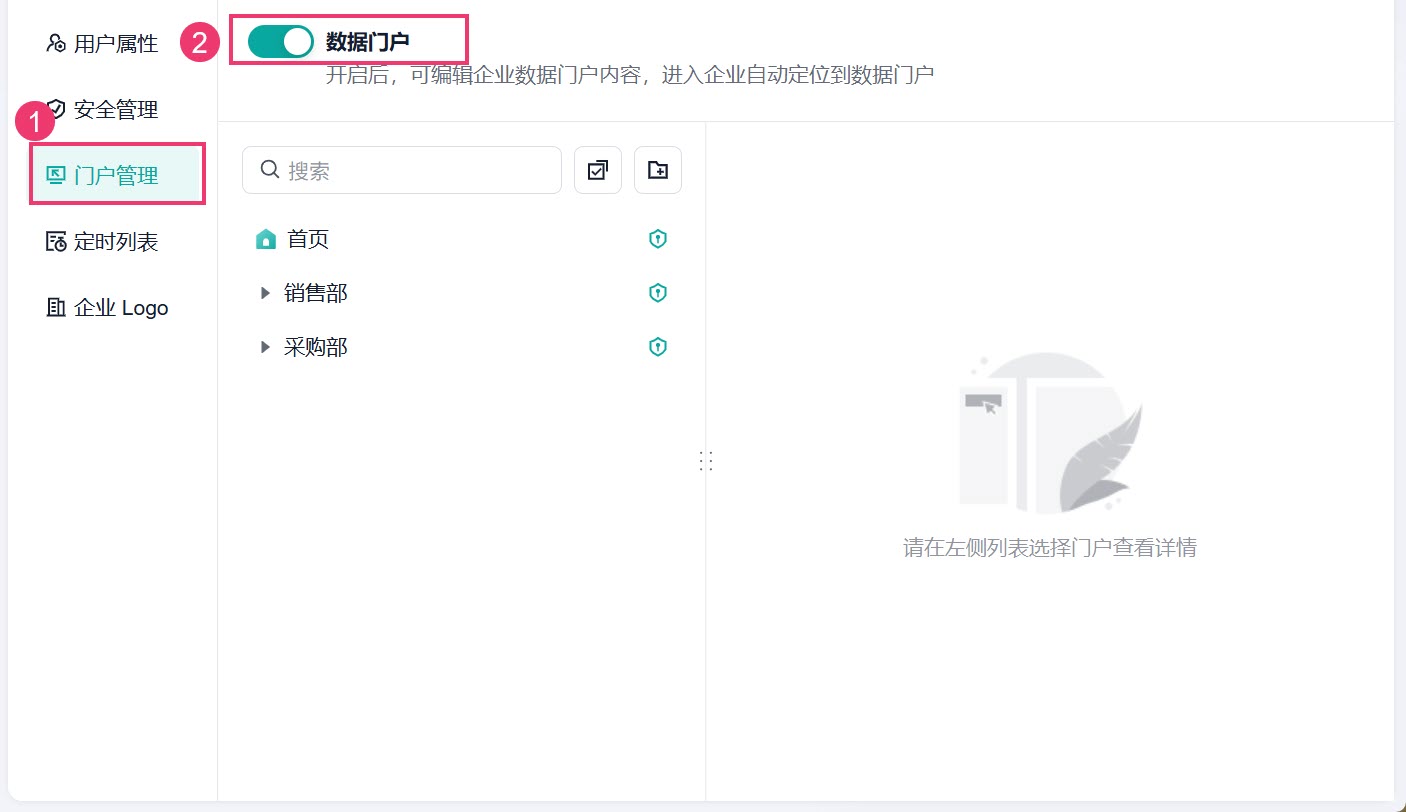
Task: Open 企业 Logo settings
Action: click(108, 308)
